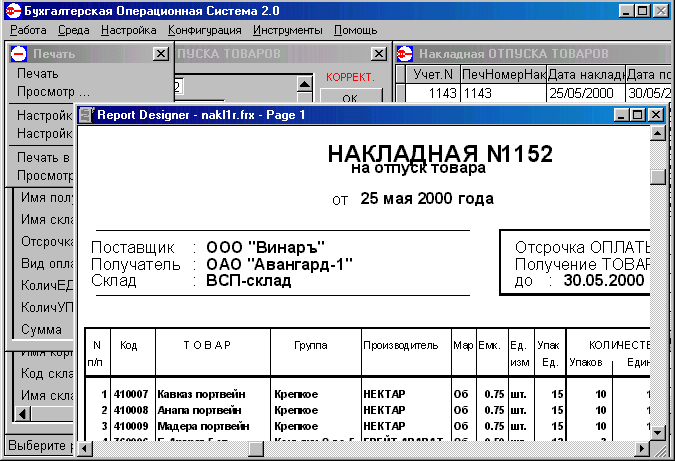
Task: Click Сумма item in left panel
Action: (x=41, y=329)
